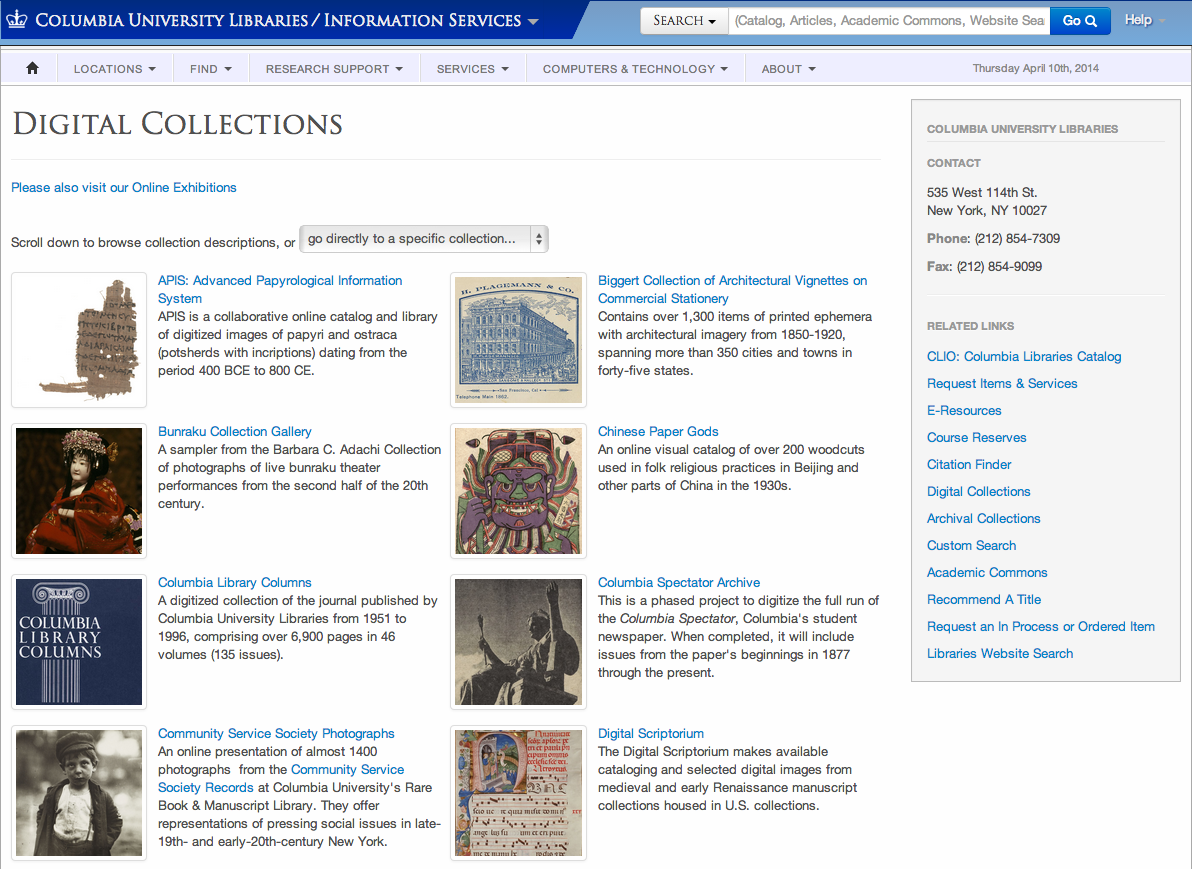The height and width of the screenshot is (869, 1192).
Task: Click the Bunraku puppet thumbnail
Action: 79,491
